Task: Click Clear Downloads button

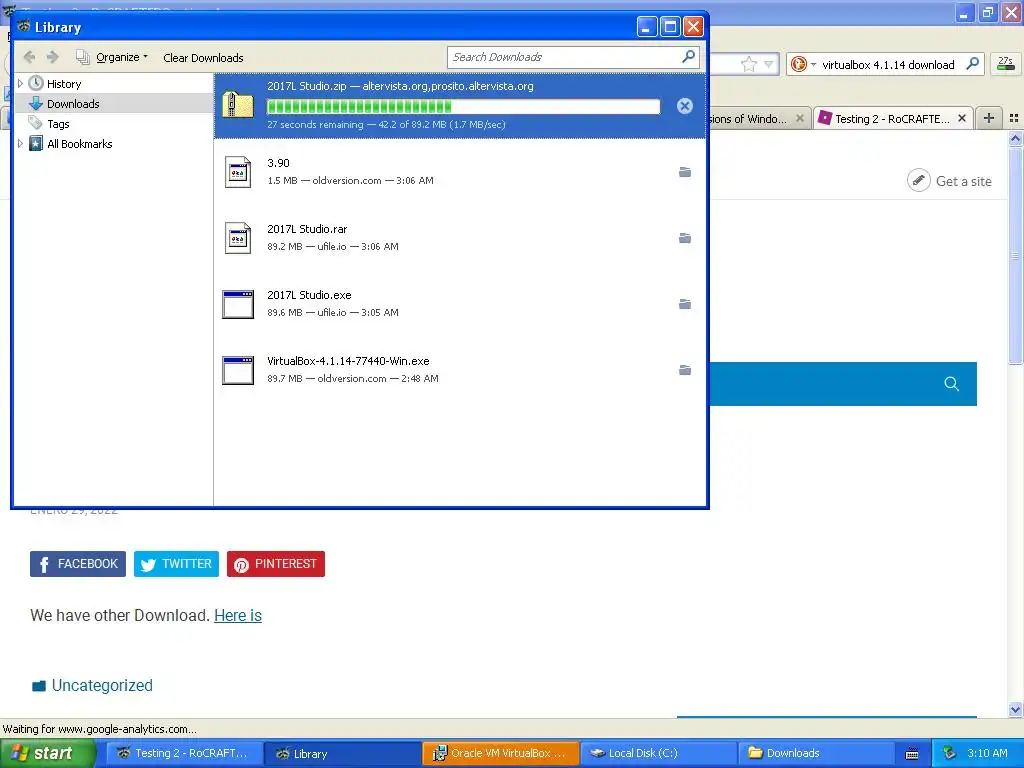Action: (203, 57)
